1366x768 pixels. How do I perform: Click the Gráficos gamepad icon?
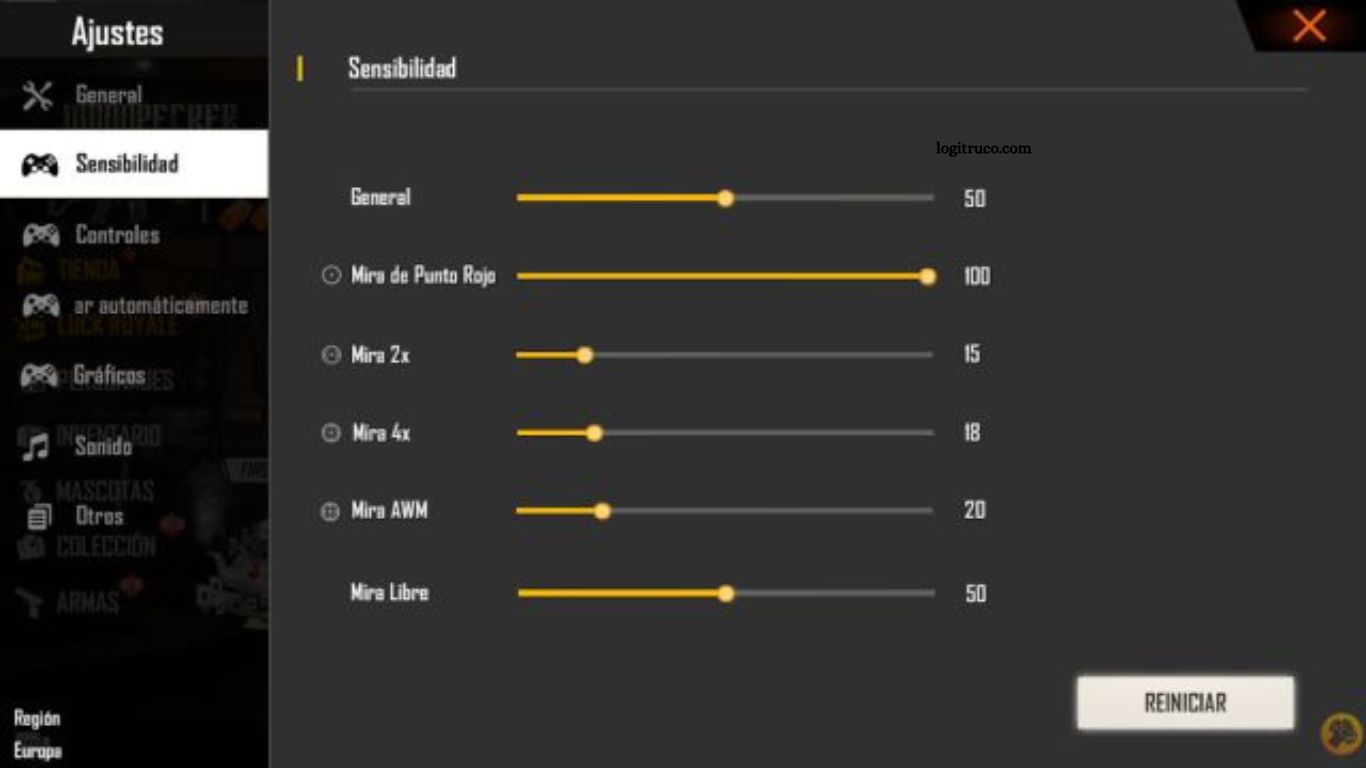(x=39, y=376)
